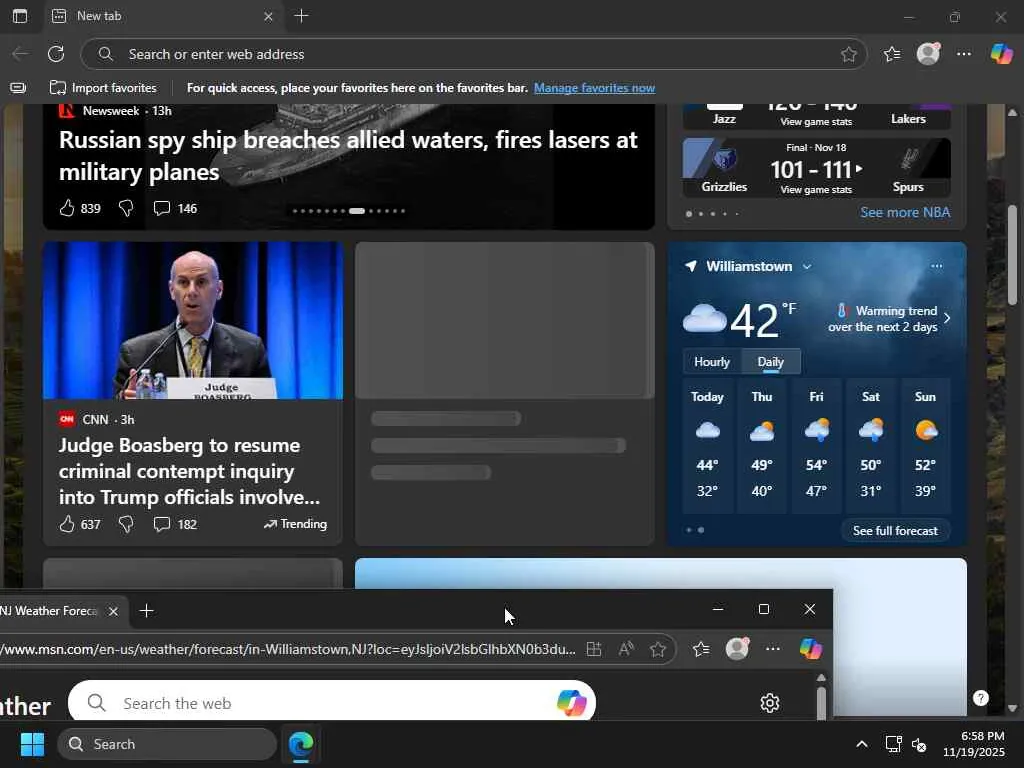Click the weather location arrow icon

click(691, 266)
